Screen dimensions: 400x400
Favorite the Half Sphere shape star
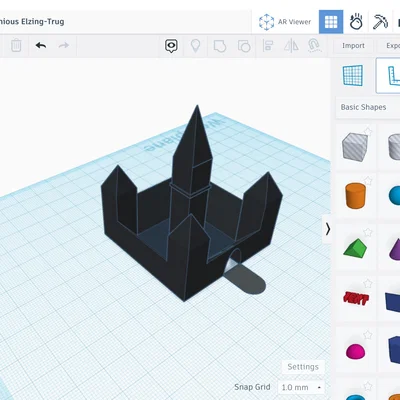coord(368,335)
